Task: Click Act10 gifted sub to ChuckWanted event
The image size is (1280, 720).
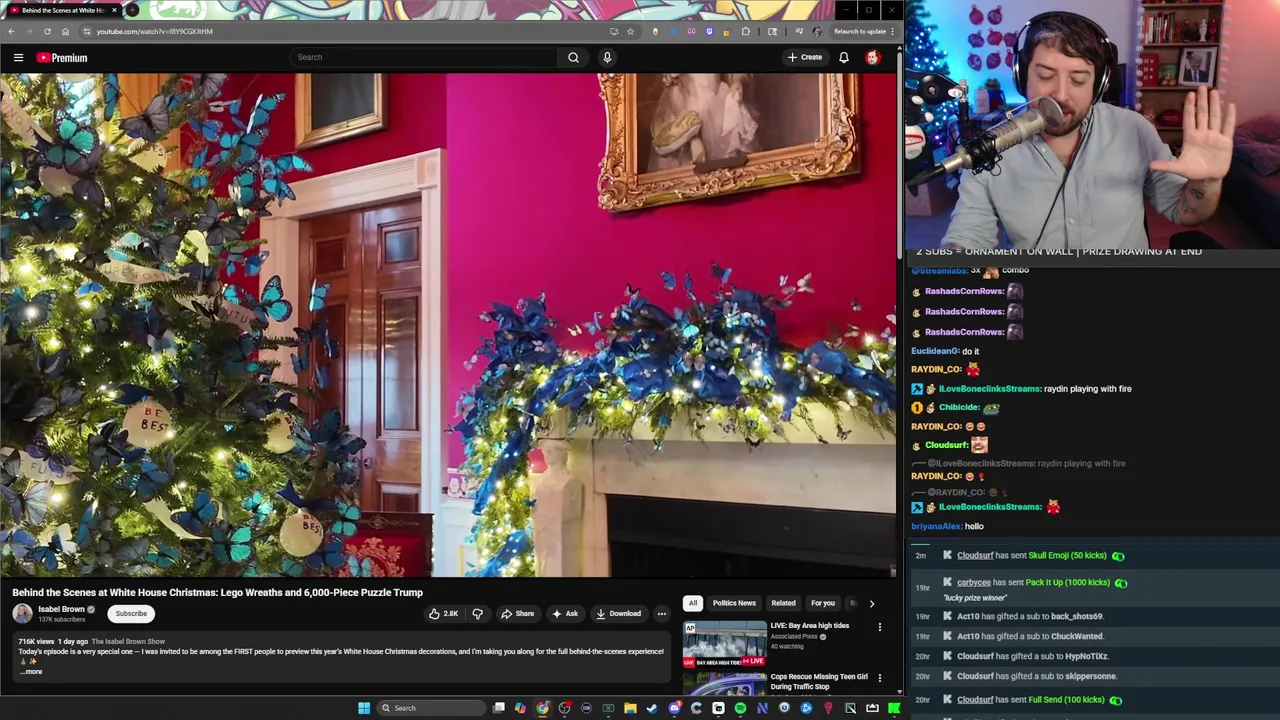Action: coord(1030,636)
